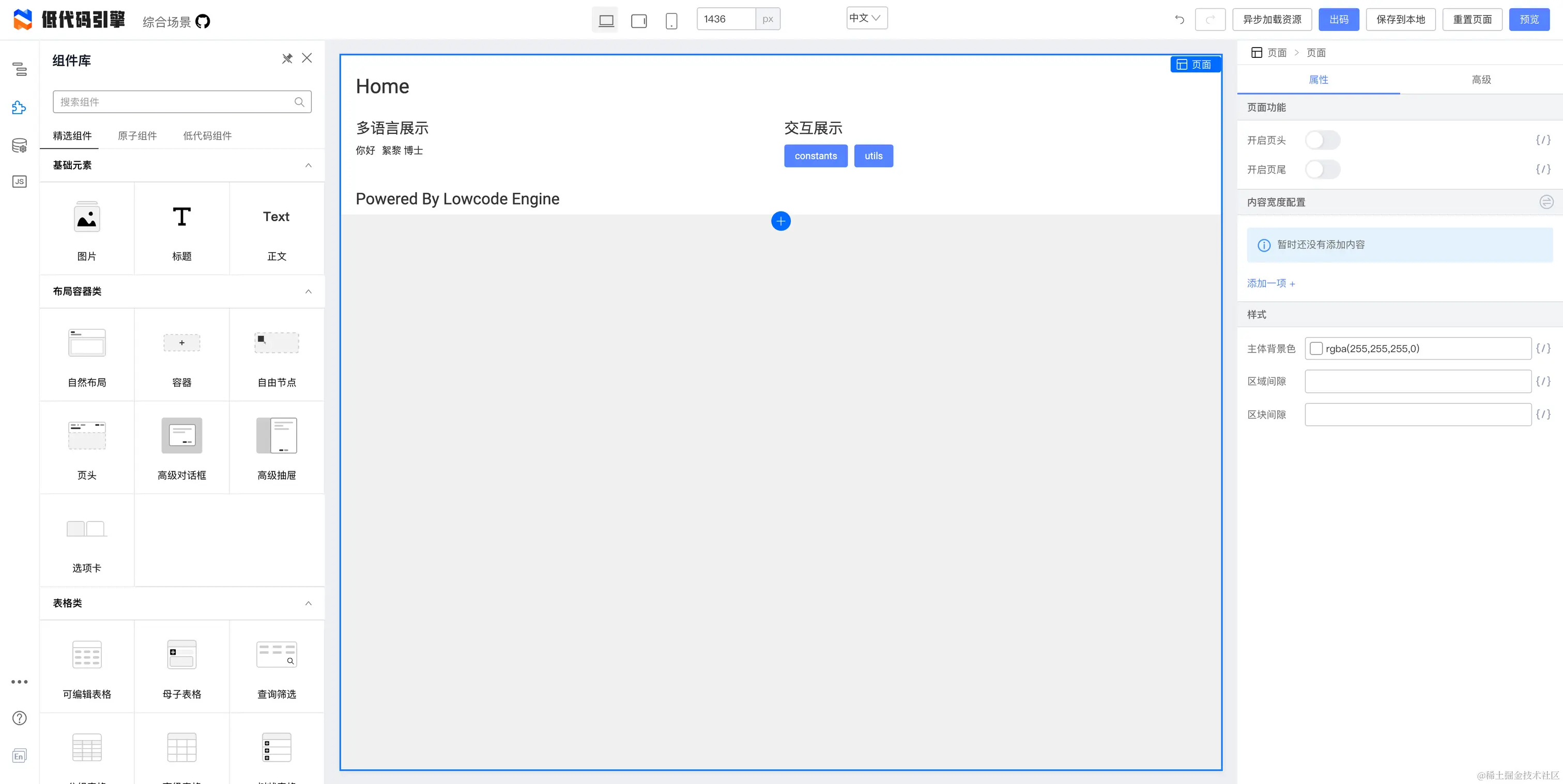Select the 母子表格 component

coord(181,667)
